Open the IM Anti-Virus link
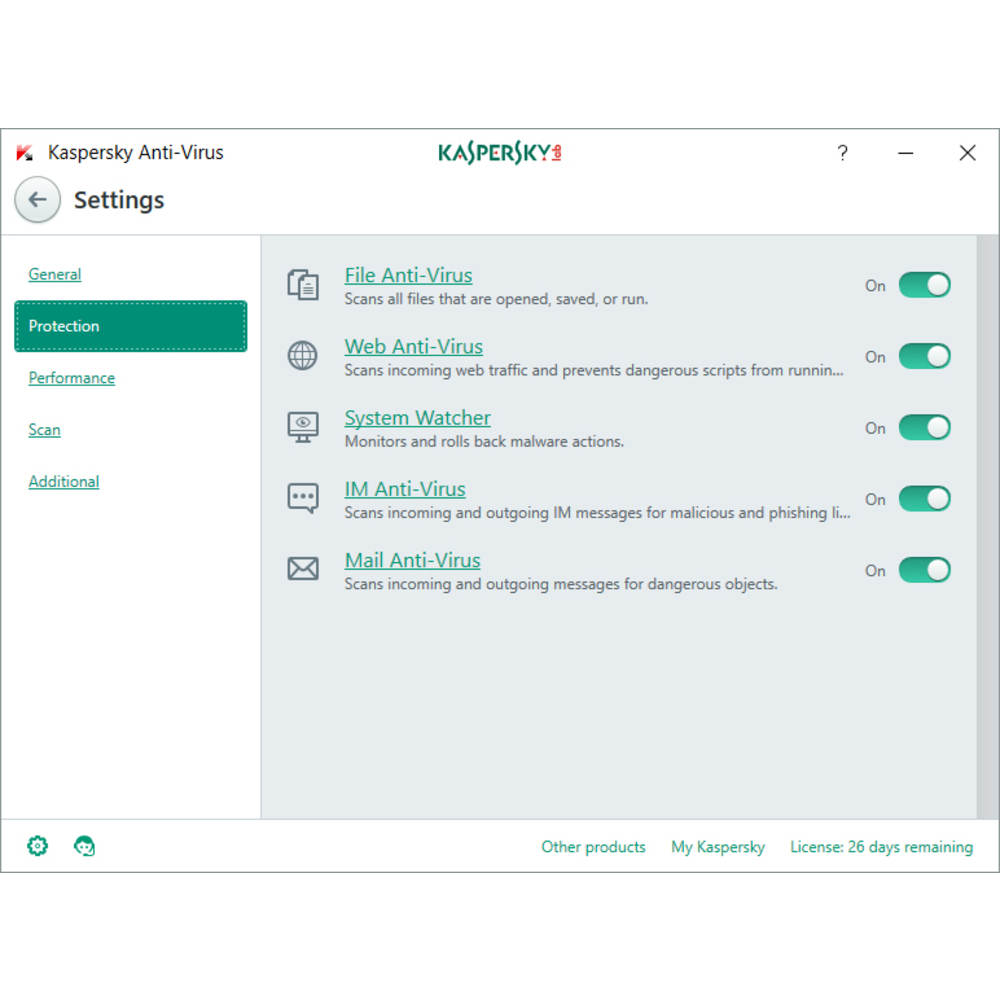The image size is (1000, 1000). pos(405,489)
